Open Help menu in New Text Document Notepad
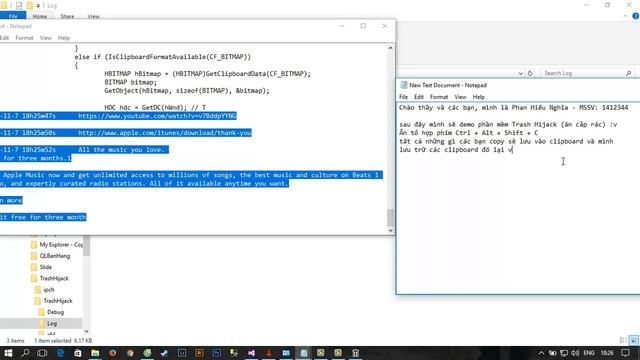The height and width of the screenshot is (360, 640). click(478, 97)
